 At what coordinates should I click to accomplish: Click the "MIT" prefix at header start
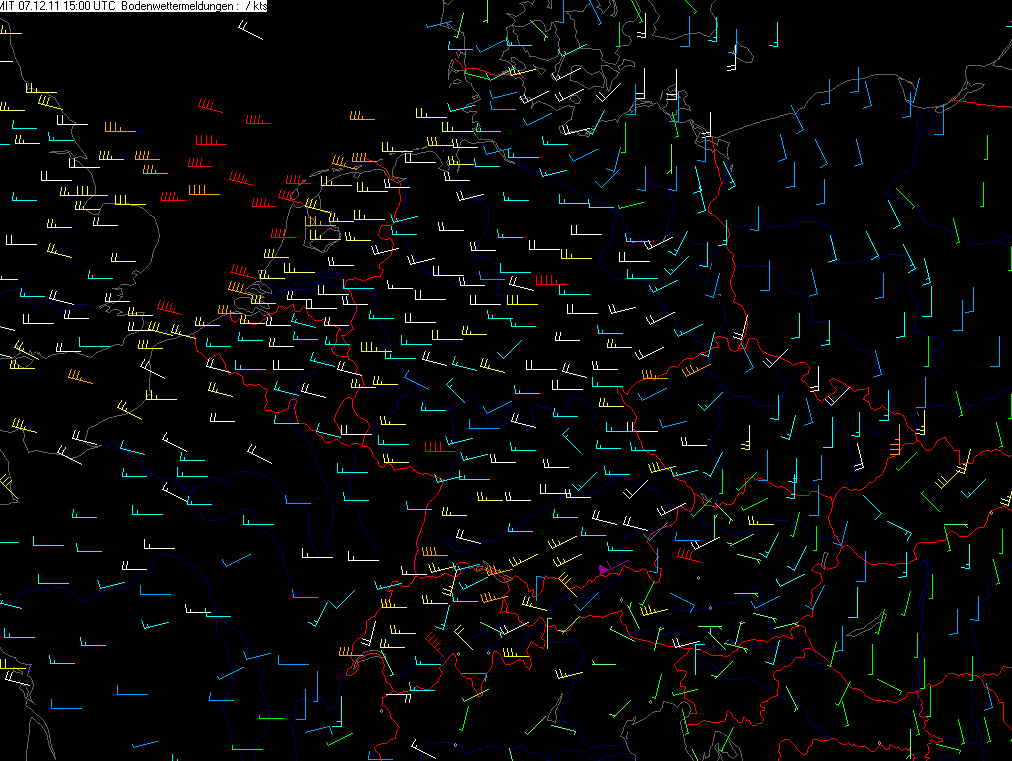tap(9, 6)
